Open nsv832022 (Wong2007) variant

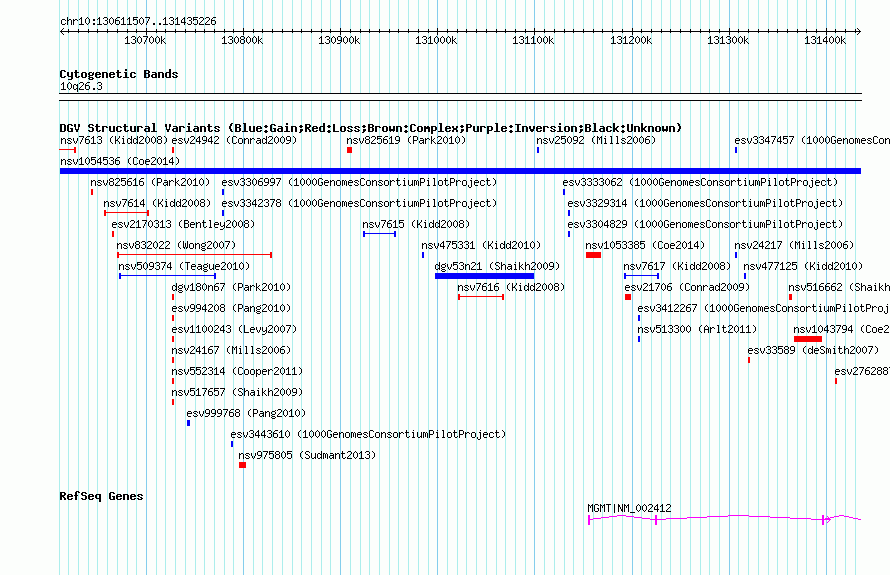pyautogui.click(x=176, y=245)
